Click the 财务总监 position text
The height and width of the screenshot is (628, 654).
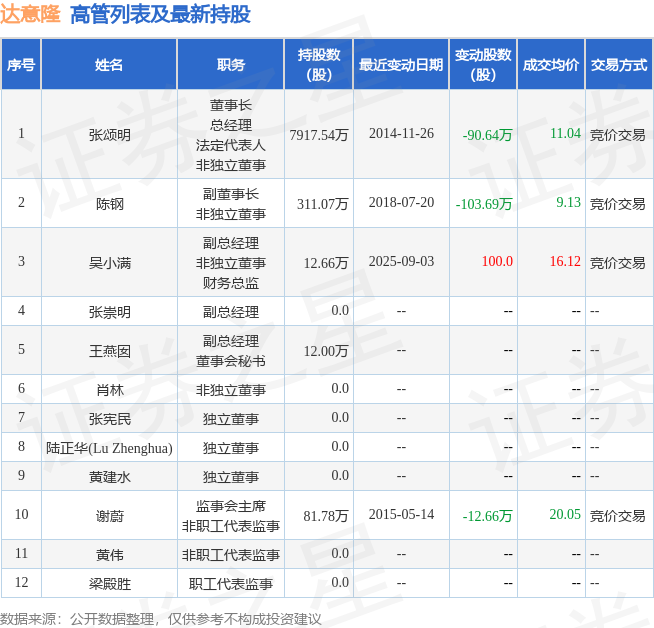pyautogui.click(x=231, y=283)
